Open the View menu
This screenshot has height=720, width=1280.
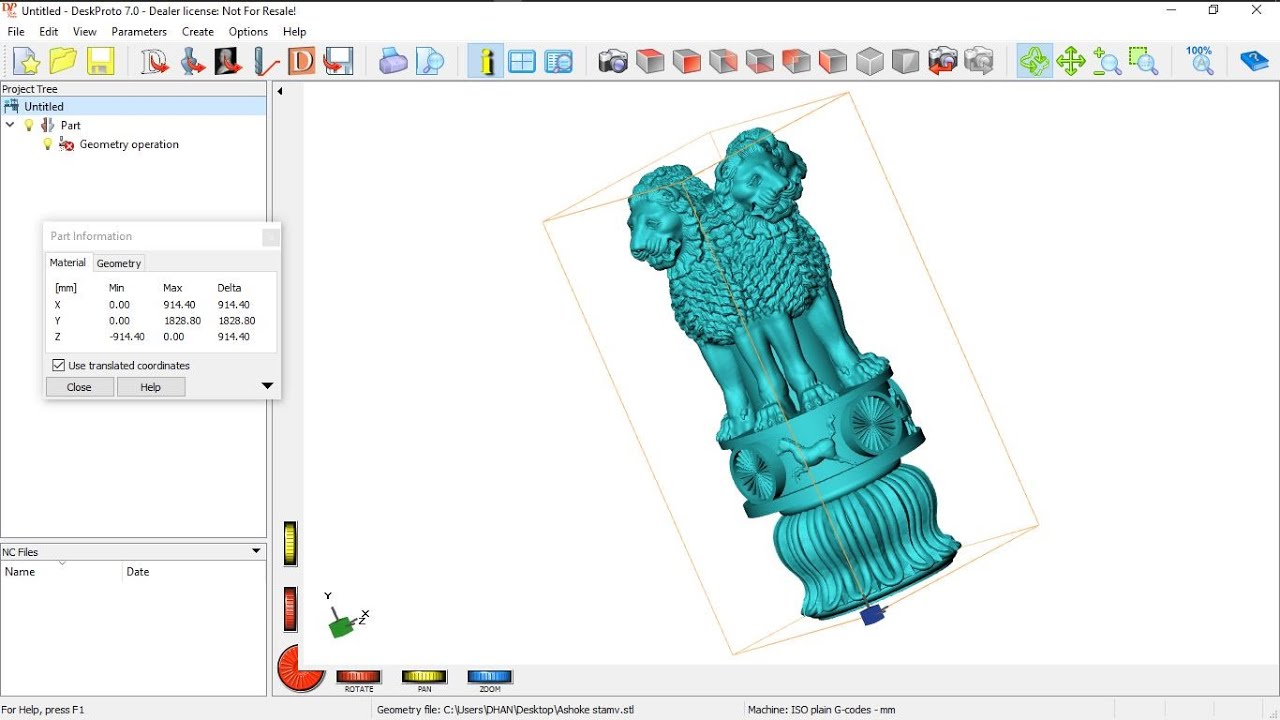pyautogui.click(x=85, y=32)
